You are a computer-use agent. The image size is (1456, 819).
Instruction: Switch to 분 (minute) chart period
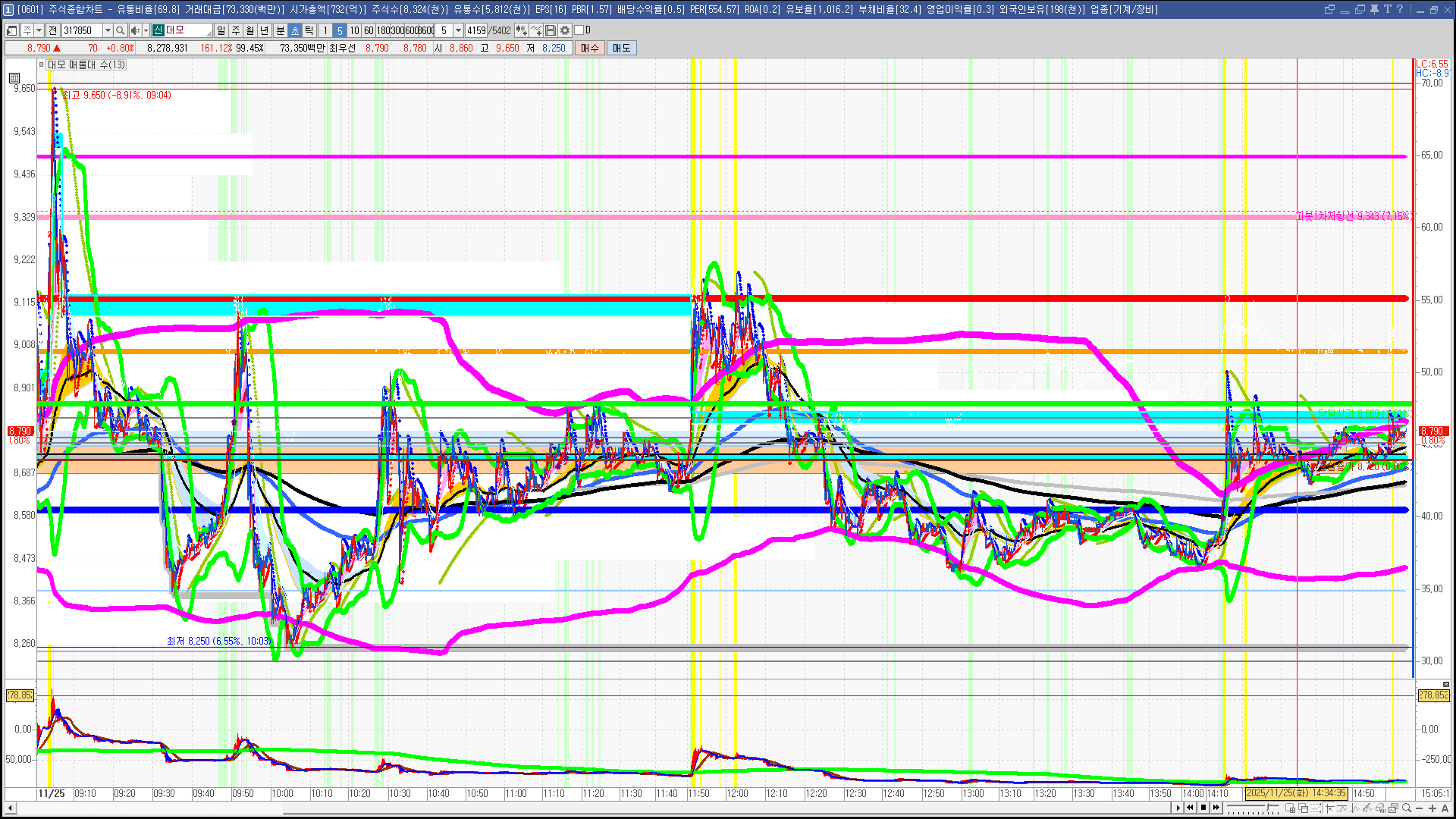click(x=280, y=30)
